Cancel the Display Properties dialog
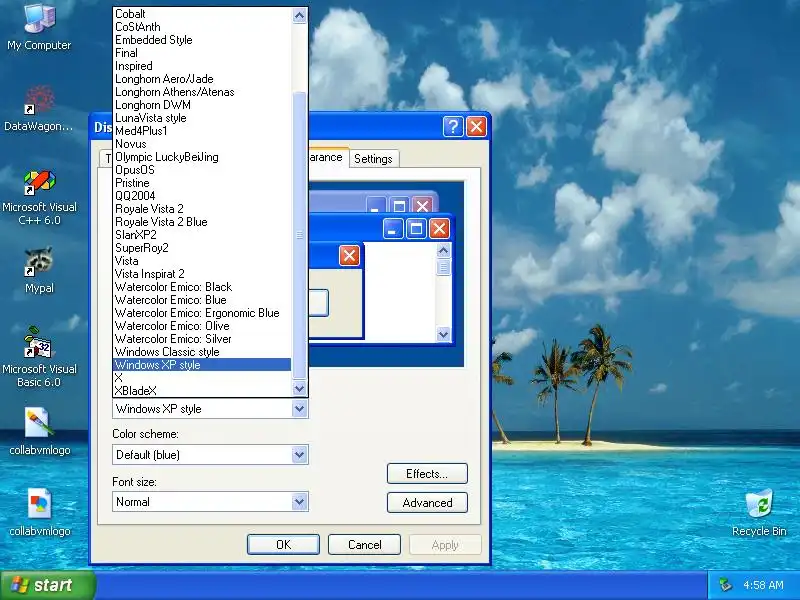Image resolution: width=800 pixels, height=600 pixels. coord(364,544)
